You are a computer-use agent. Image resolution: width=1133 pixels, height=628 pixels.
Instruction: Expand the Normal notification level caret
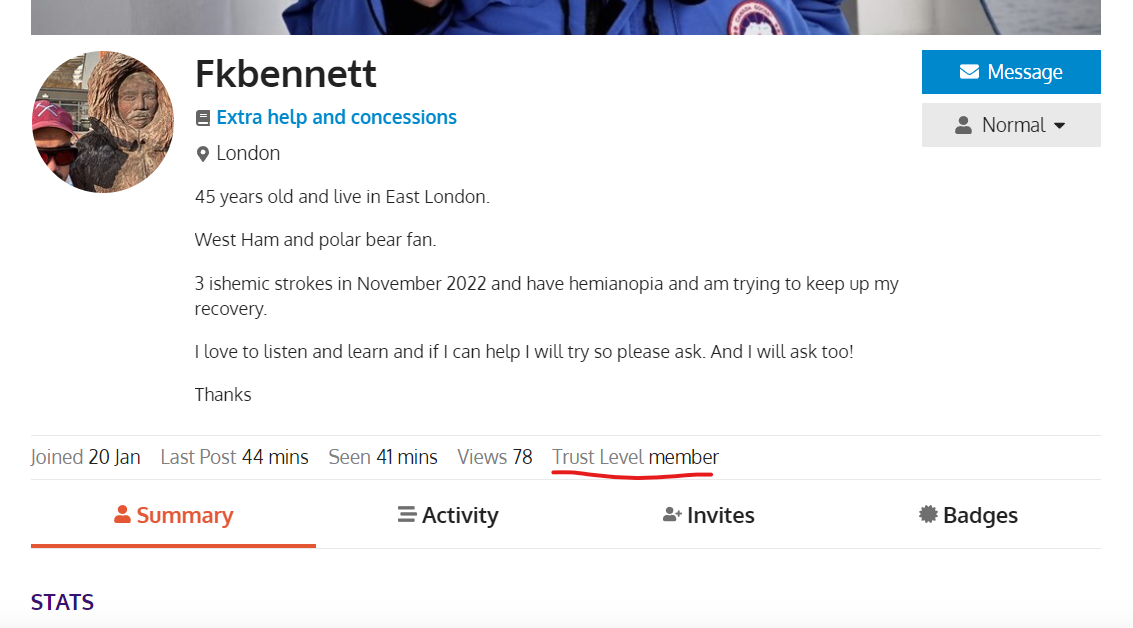click(1060, 126)
